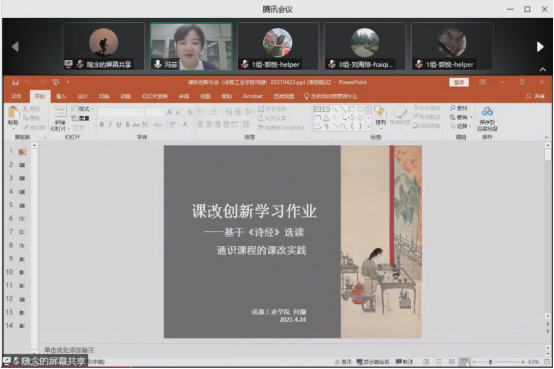Open the Insert ribbon tab
The height and width of the screenshot is (369, 554).
tap(61, 96)
